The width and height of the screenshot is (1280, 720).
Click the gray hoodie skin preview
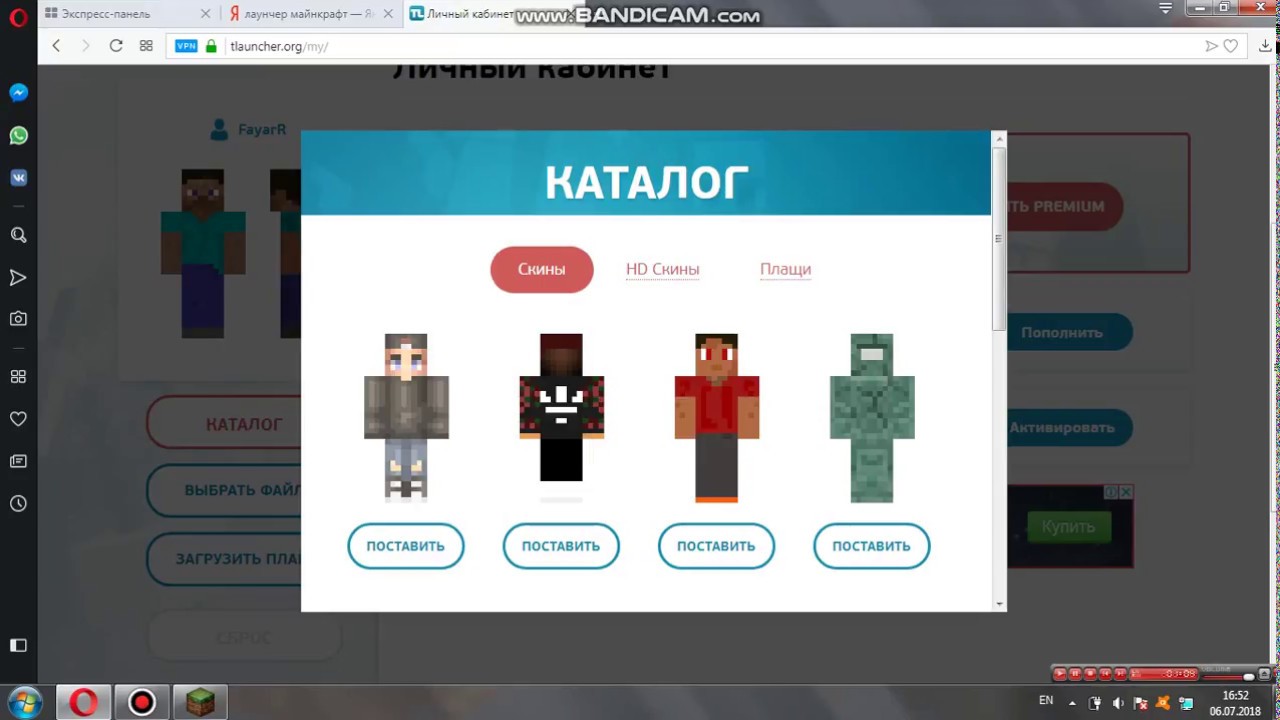pos(406,418)
